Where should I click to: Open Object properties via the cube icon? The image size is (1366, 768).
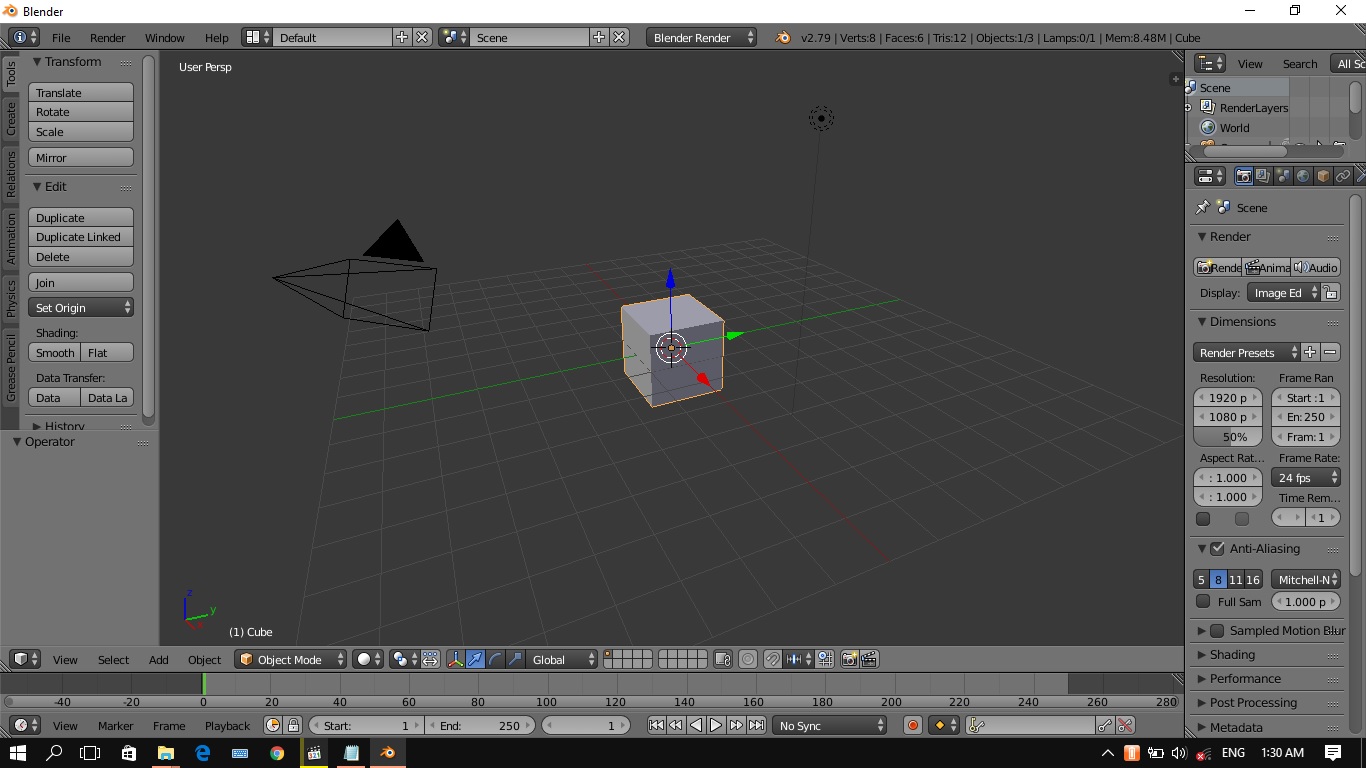[x=1323, y=176]
